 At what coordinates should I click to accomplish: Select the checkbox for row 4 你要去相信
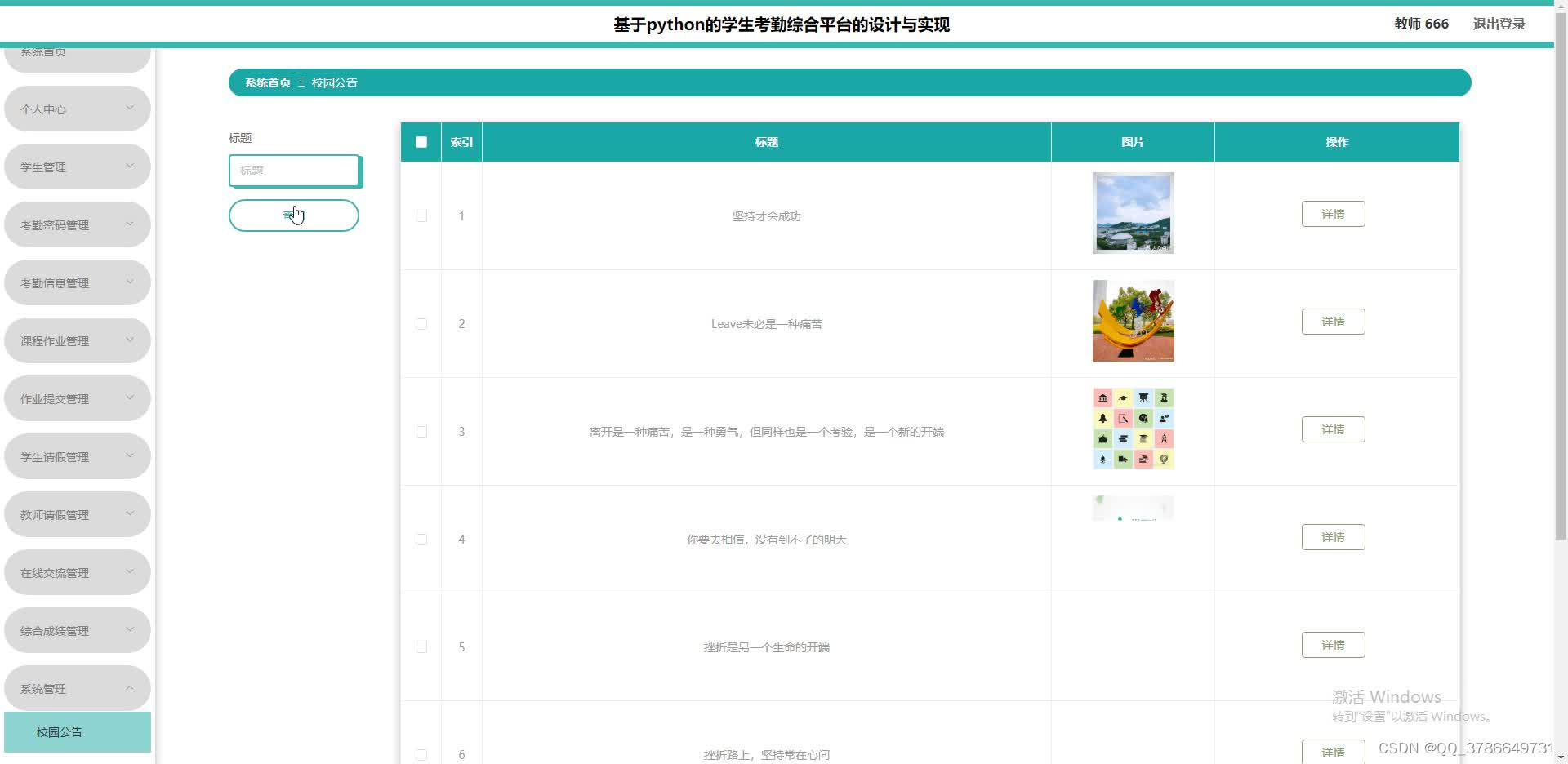coord(421,540)
